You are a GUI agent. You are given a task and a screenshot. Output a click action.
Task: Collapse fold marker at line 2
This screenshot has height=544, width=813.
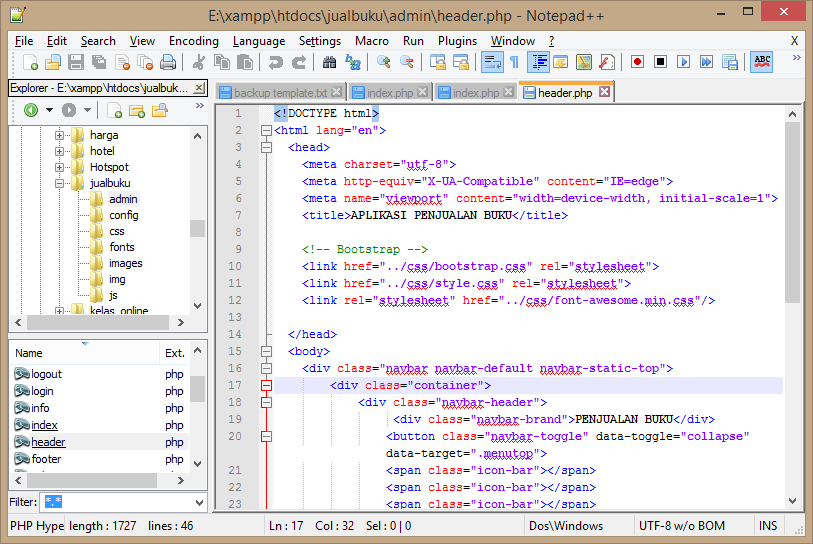266,130
